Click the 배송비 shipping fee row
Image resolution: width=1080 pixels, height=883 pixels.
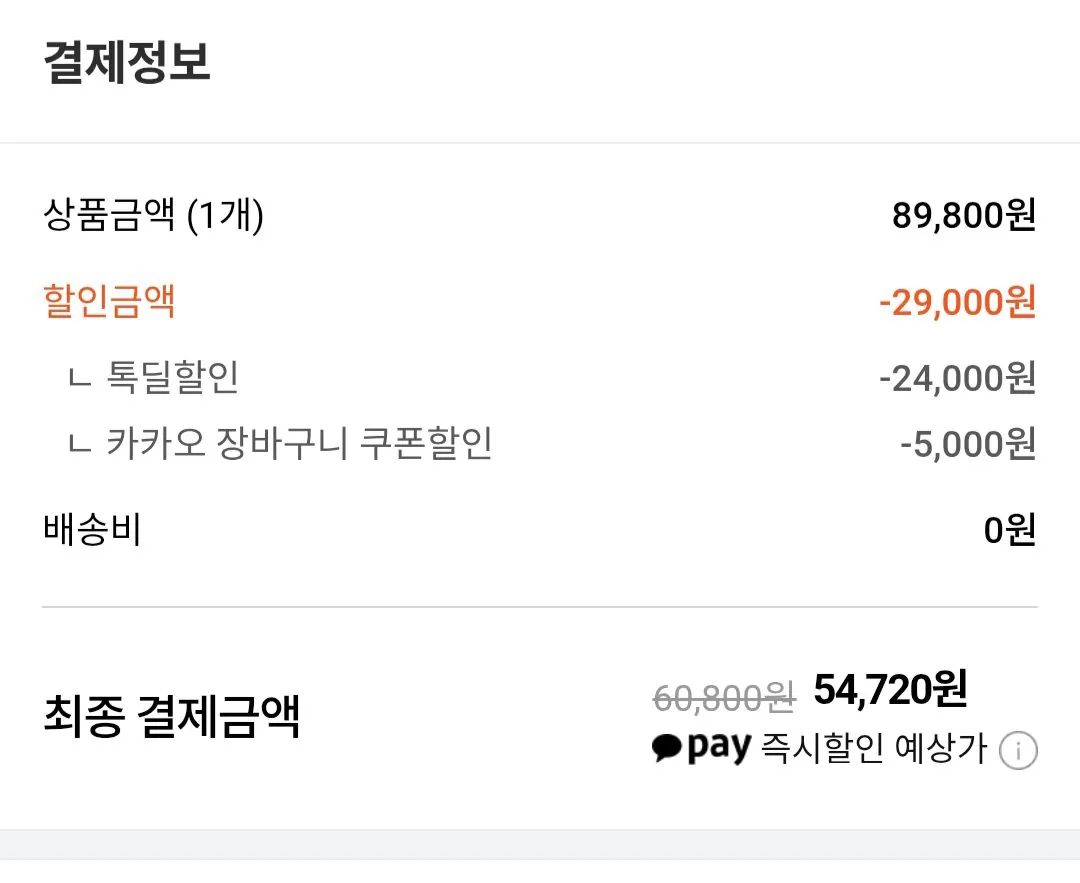92,530
